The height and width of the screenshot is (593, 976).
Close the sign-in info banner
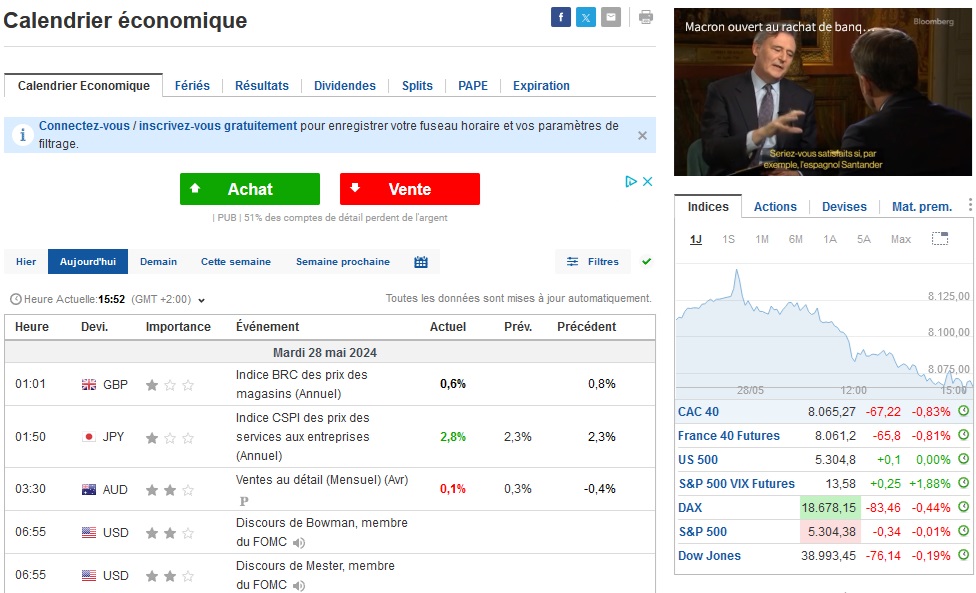point(642,136)
